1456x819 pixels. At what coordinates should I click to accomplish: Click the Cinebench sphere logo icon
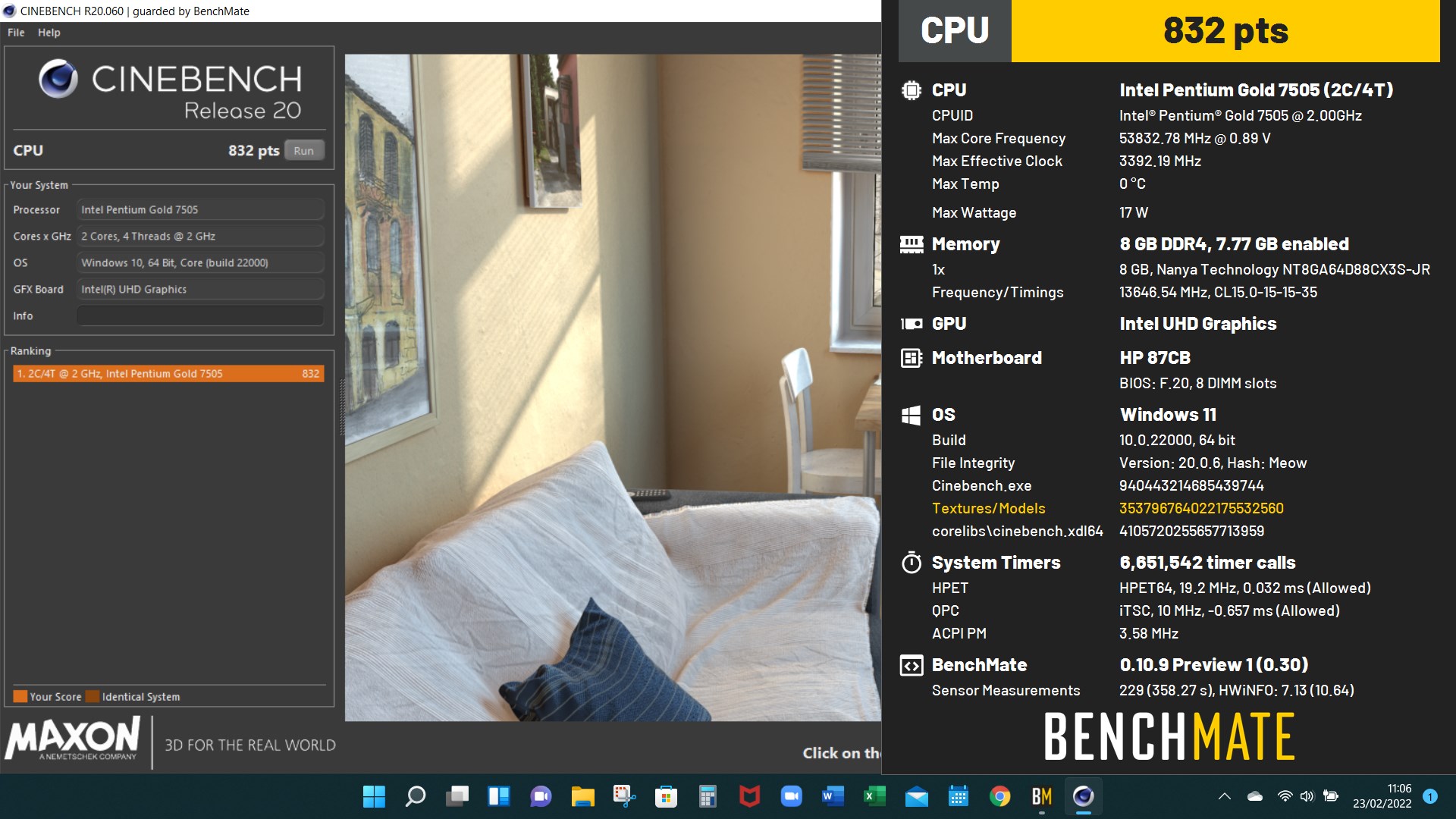click(x=58, y=79)
